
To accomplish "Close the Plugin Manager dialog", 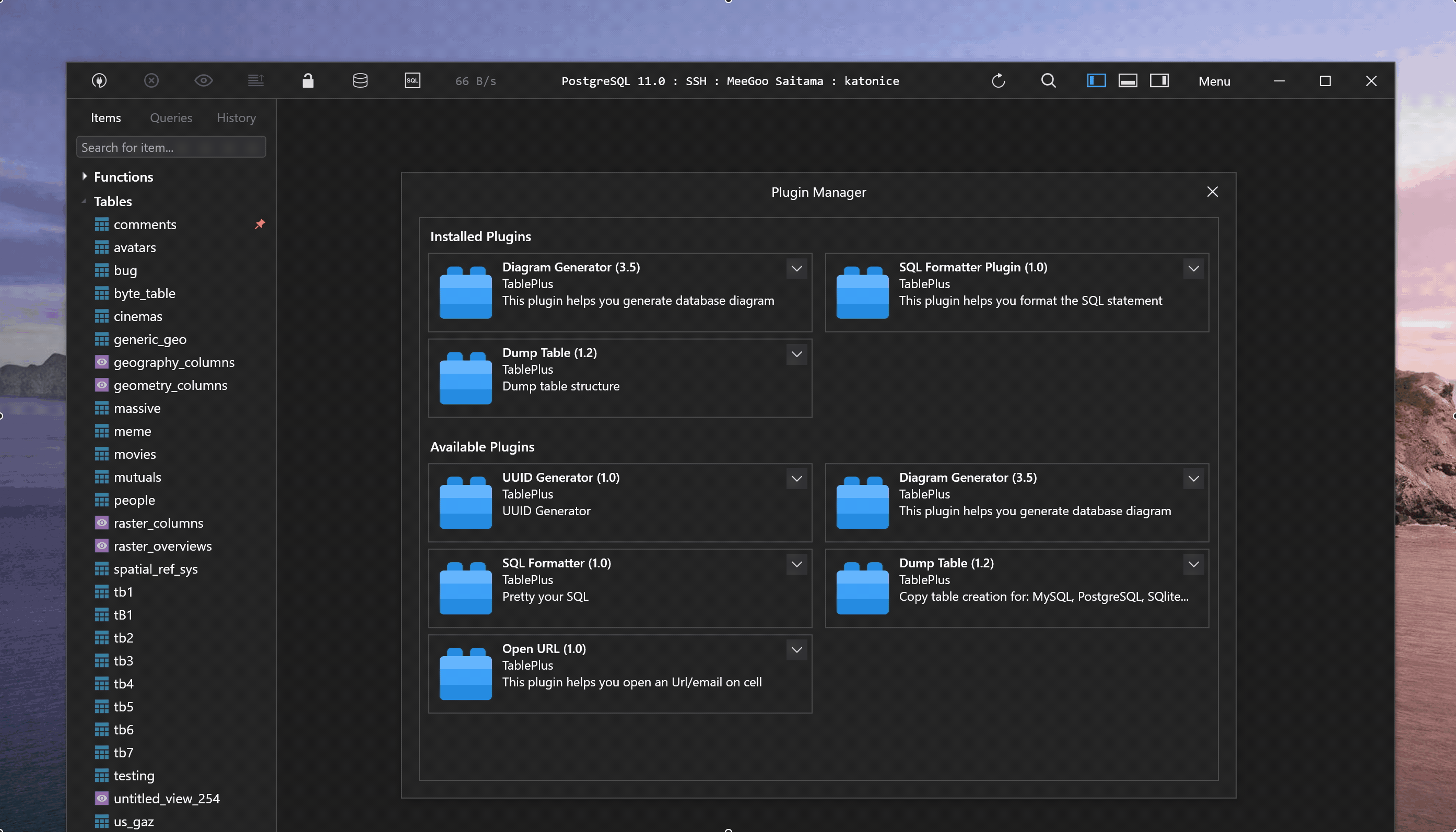I will [x=1212, y=192].
